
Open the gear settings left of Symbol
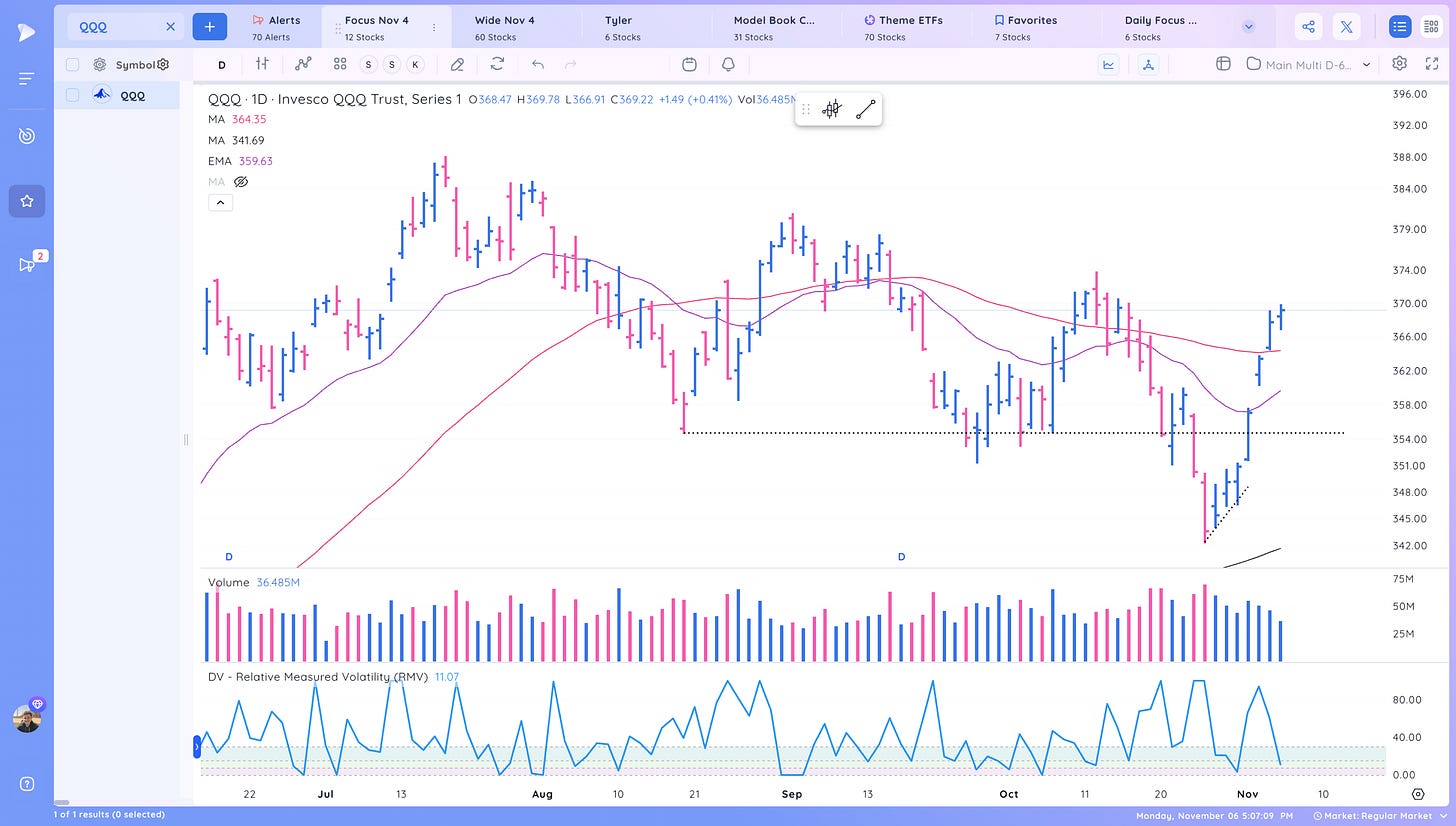pyautogui.click(x=100, y=65)
